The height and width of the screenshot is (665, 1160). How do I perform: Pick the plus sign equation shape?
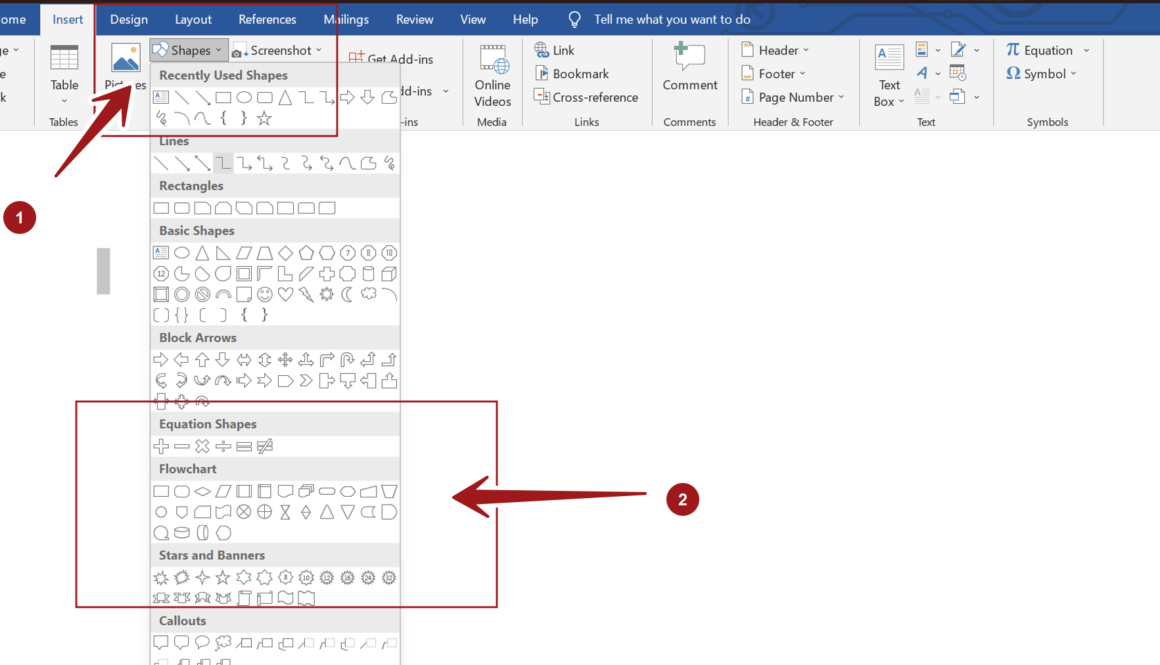click(161, 447)
